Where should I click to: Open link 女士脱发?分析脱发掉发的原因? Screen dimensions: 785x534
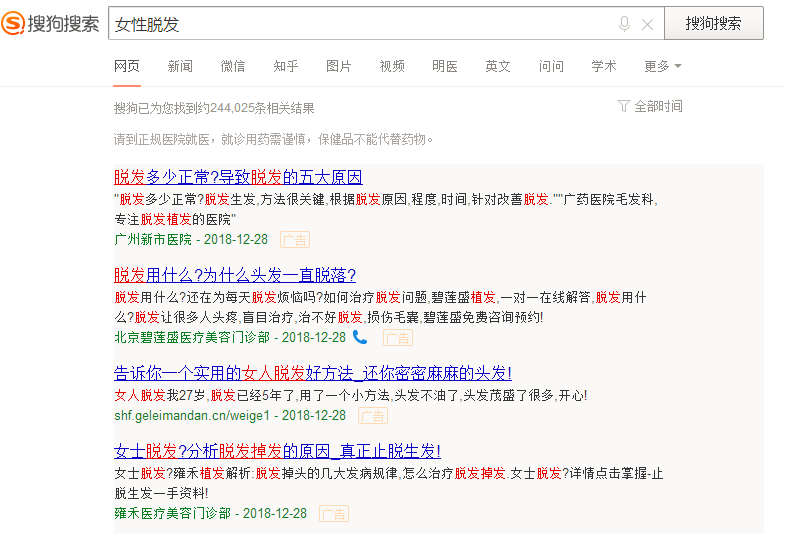tap(277, 451)
